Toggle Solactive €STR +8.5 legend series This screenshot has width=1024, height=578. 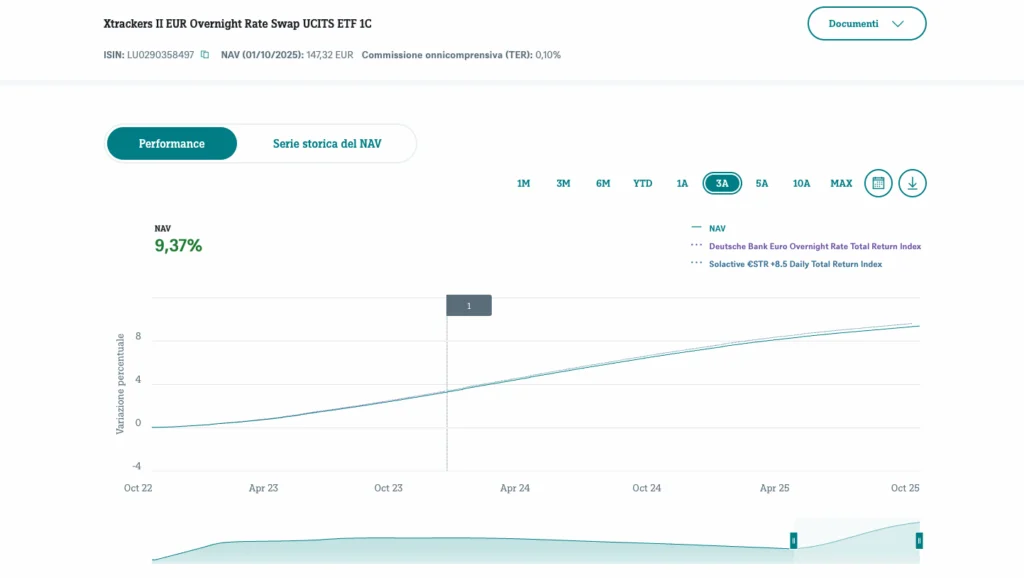coord(787,264)
